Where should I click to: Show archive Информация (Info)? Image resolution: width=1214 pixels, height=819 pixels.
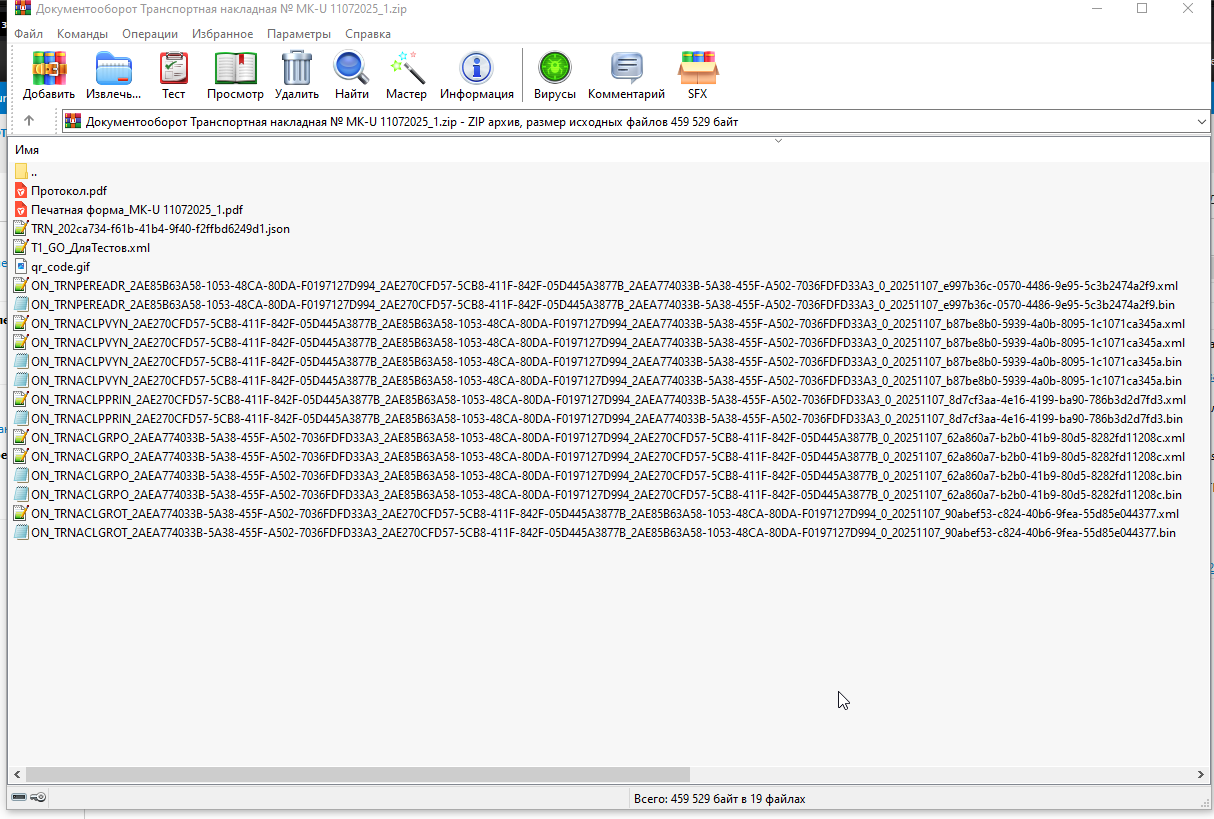476,68
